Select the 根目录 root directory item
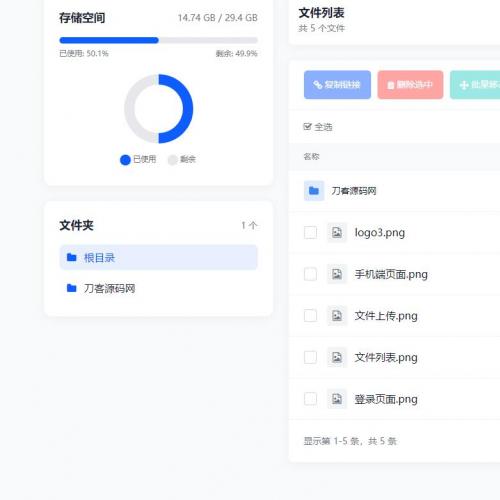Image resolution: width=500 pixels, height=500 pixels. pyautogui.click(x=158, y=257)
